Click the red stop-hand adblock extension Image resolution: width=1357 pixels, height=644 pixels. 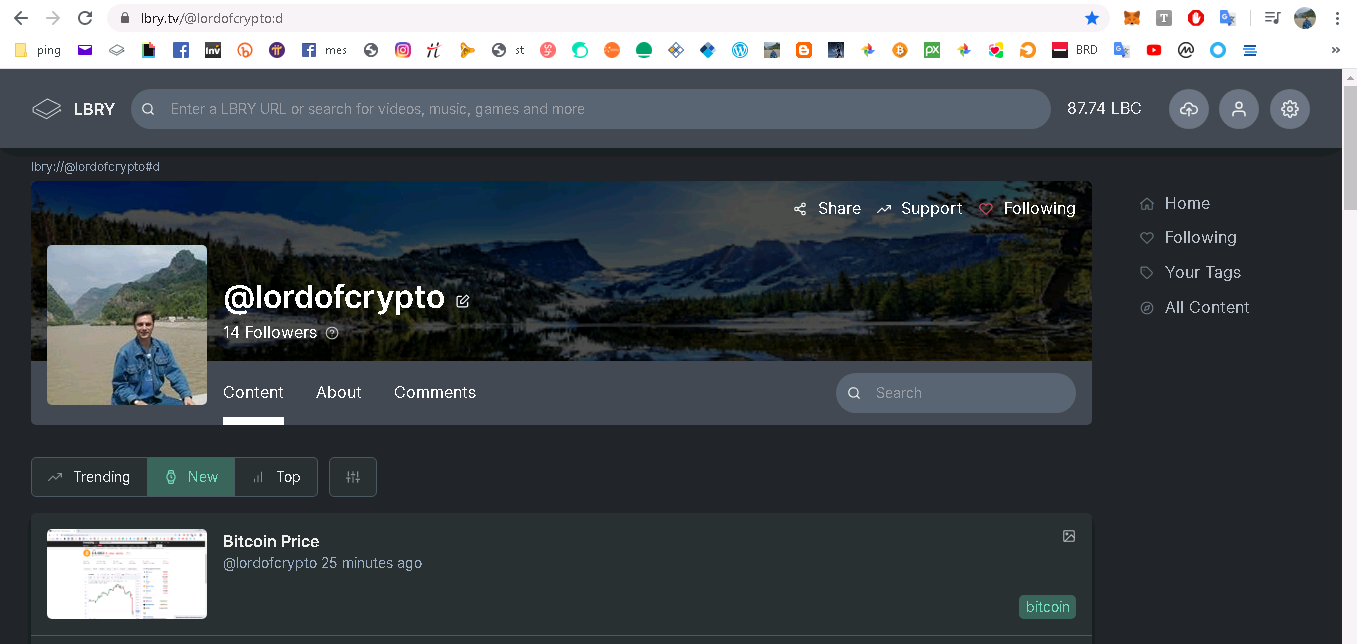tap(1195, 18)
